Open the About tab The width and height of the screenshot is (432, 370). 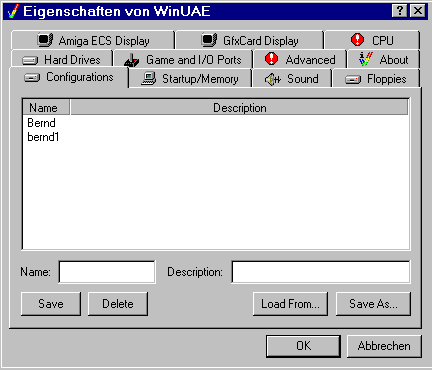pyautogui.click(x=383, y=59)
